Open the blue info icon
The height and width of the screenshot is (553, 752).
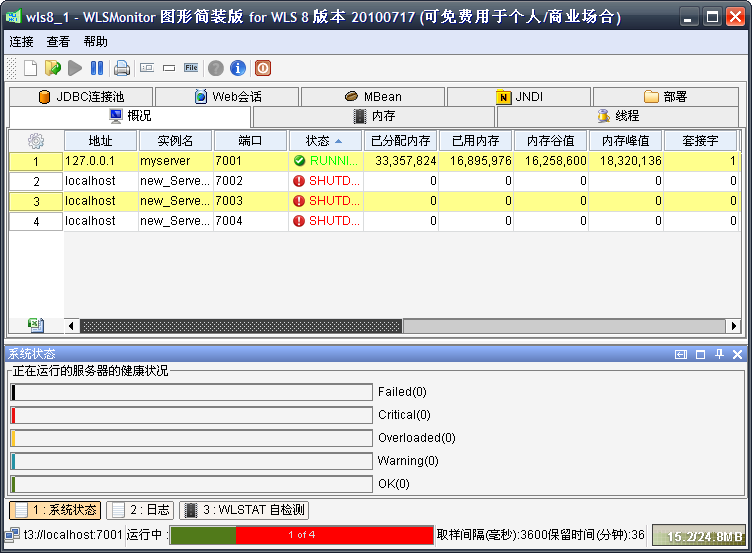click(238, 68)
